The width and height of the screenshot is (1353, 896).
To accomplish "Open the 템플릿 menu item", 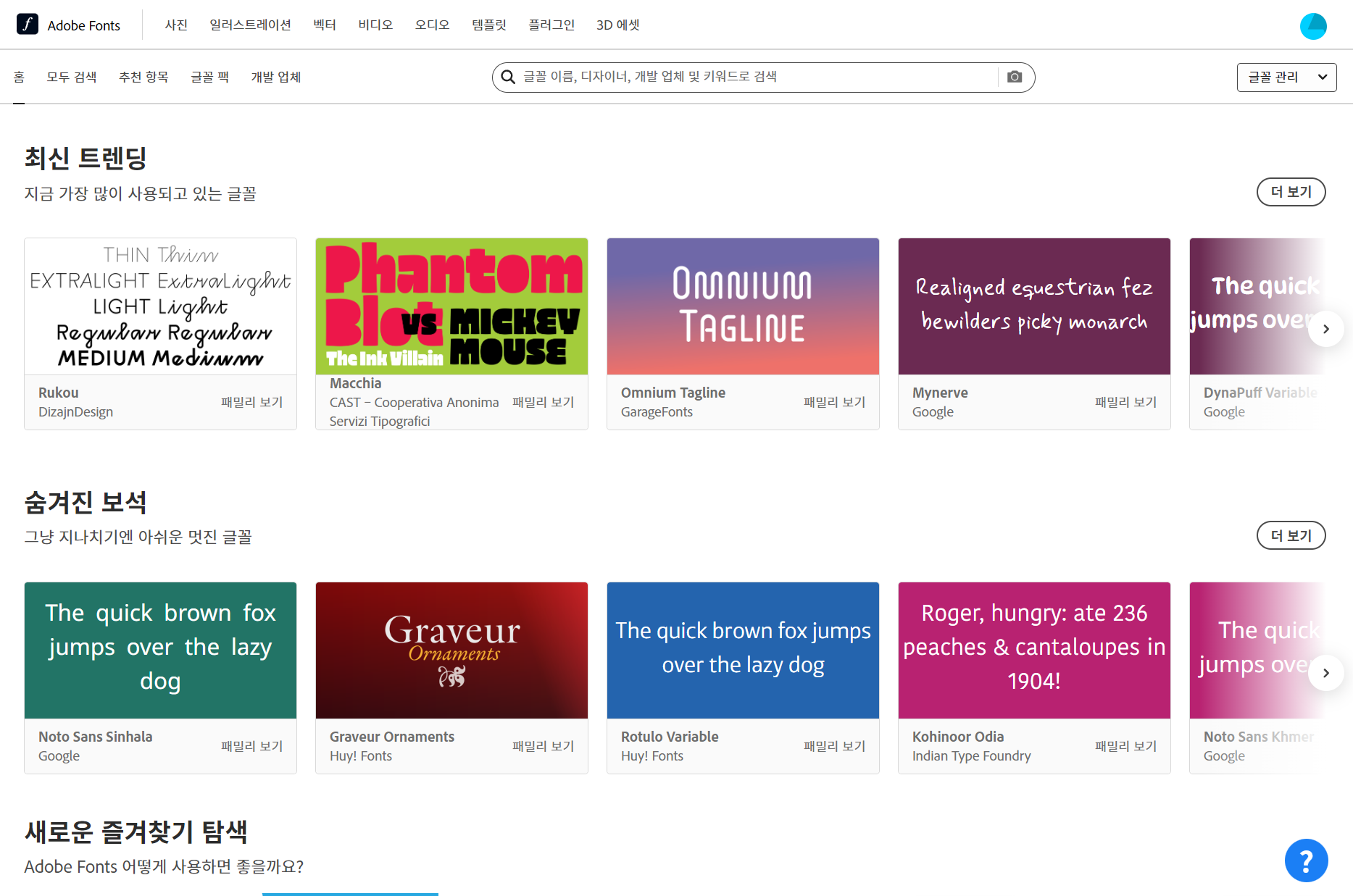I will coord(489,25).
